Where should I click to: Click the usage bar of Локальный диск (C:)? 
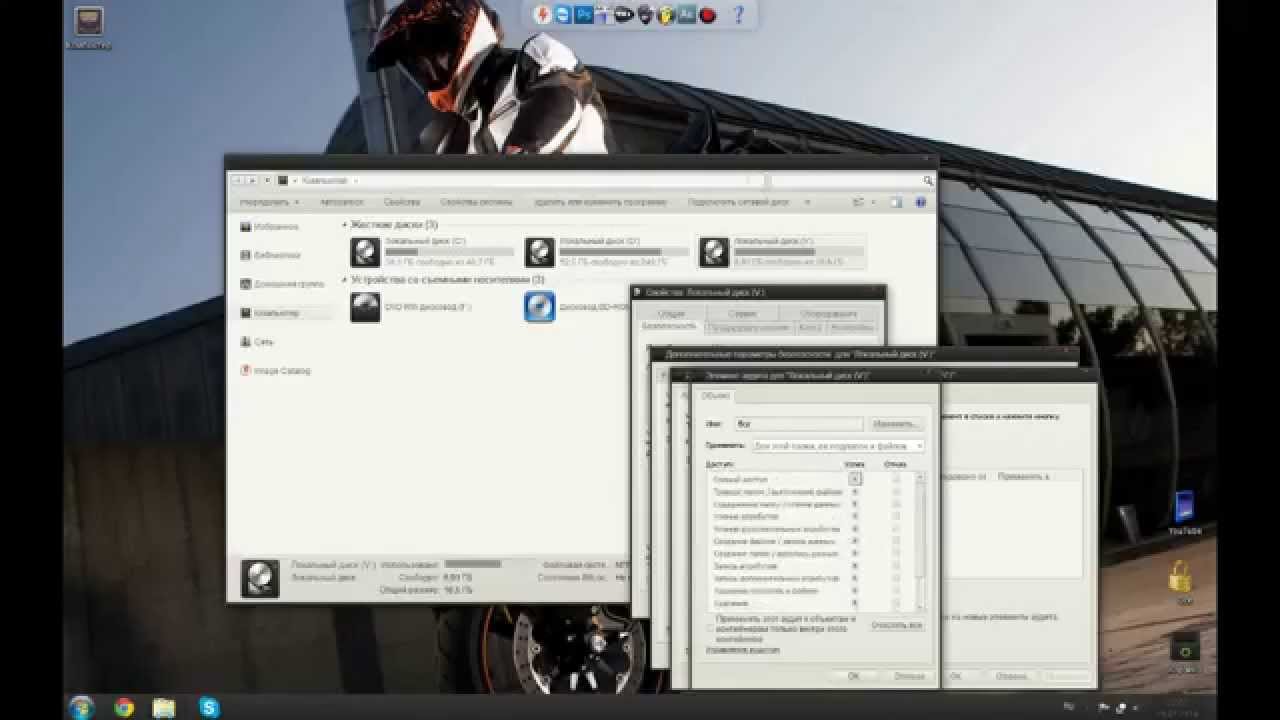[x=449, y=252]
